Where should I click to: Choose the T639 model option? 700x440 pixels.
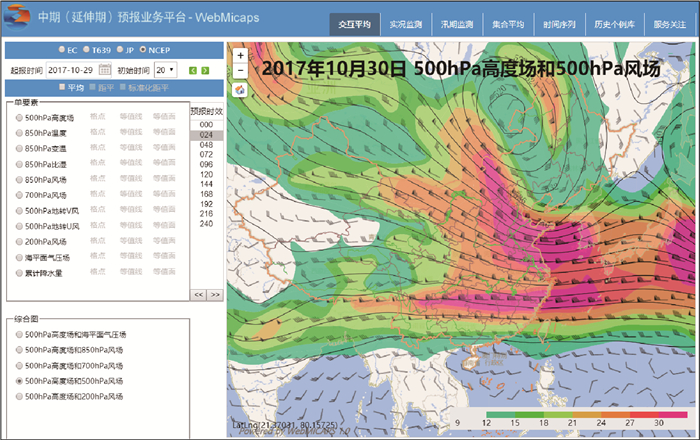(x=86, y=49)
